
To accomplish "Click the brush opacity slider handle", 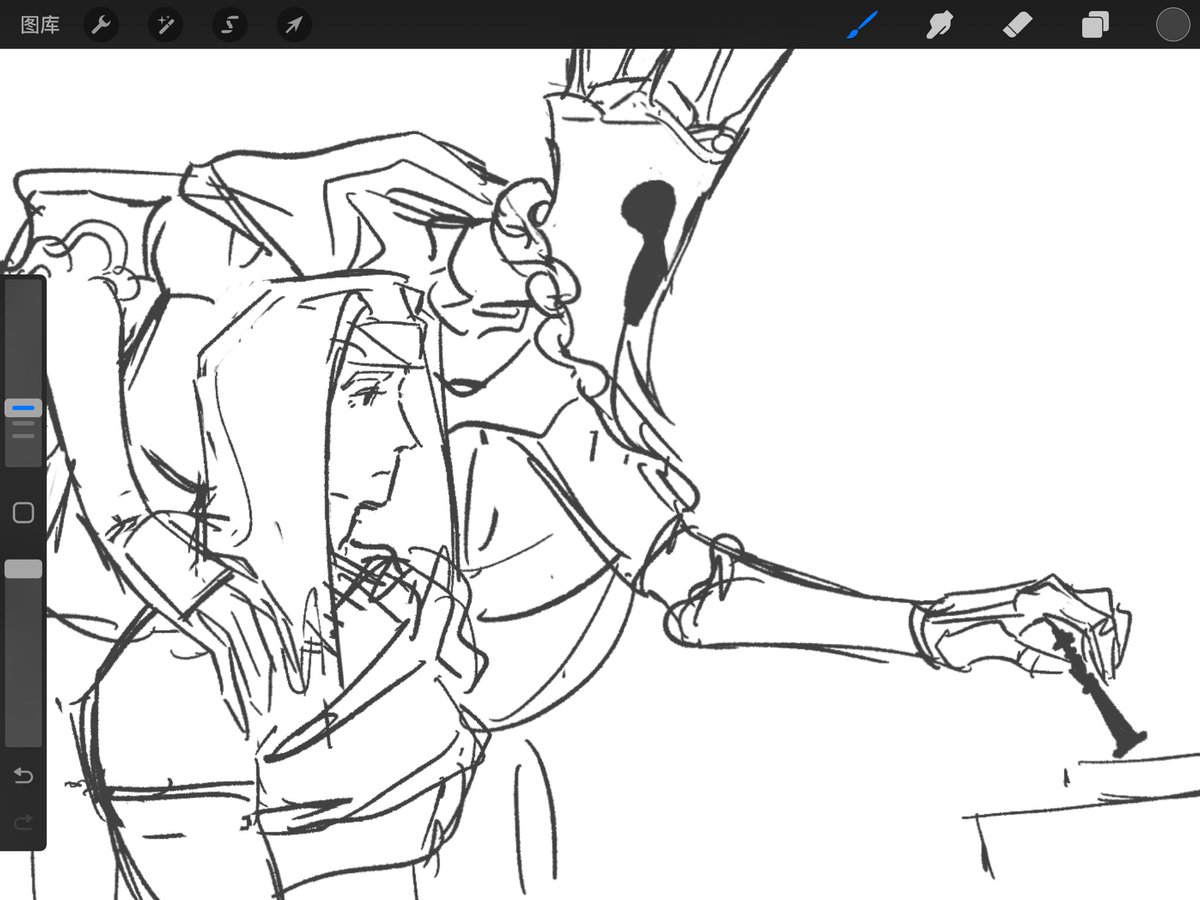I will (23, 569).
